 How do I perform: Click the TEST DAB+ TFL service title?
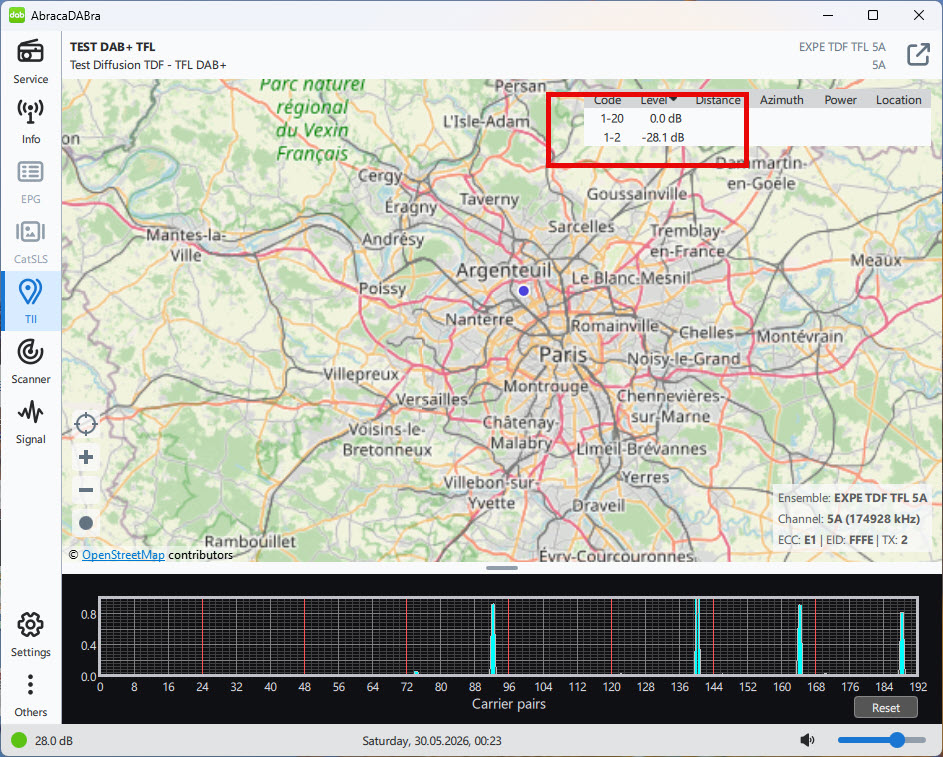pyautogui.click(x=112, y=47)
